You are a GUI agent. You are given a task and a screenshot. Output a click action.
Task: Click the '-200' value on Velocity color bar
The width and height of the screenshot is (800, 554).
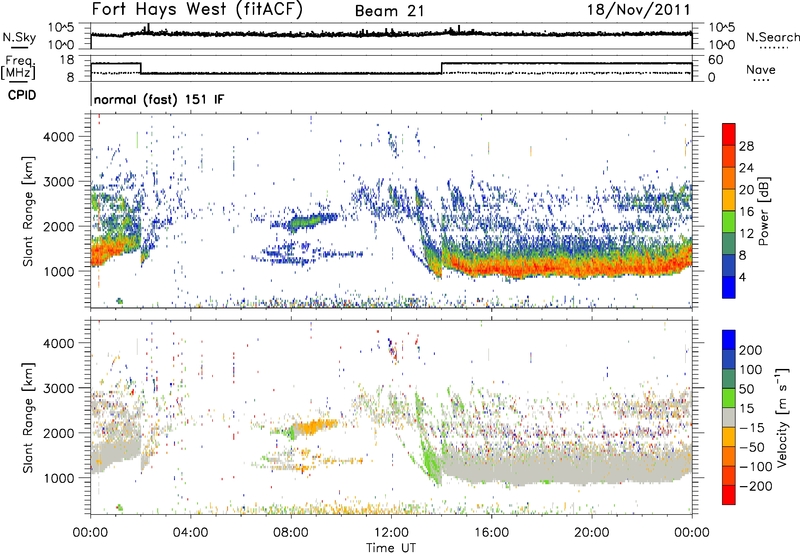[756, 486]
